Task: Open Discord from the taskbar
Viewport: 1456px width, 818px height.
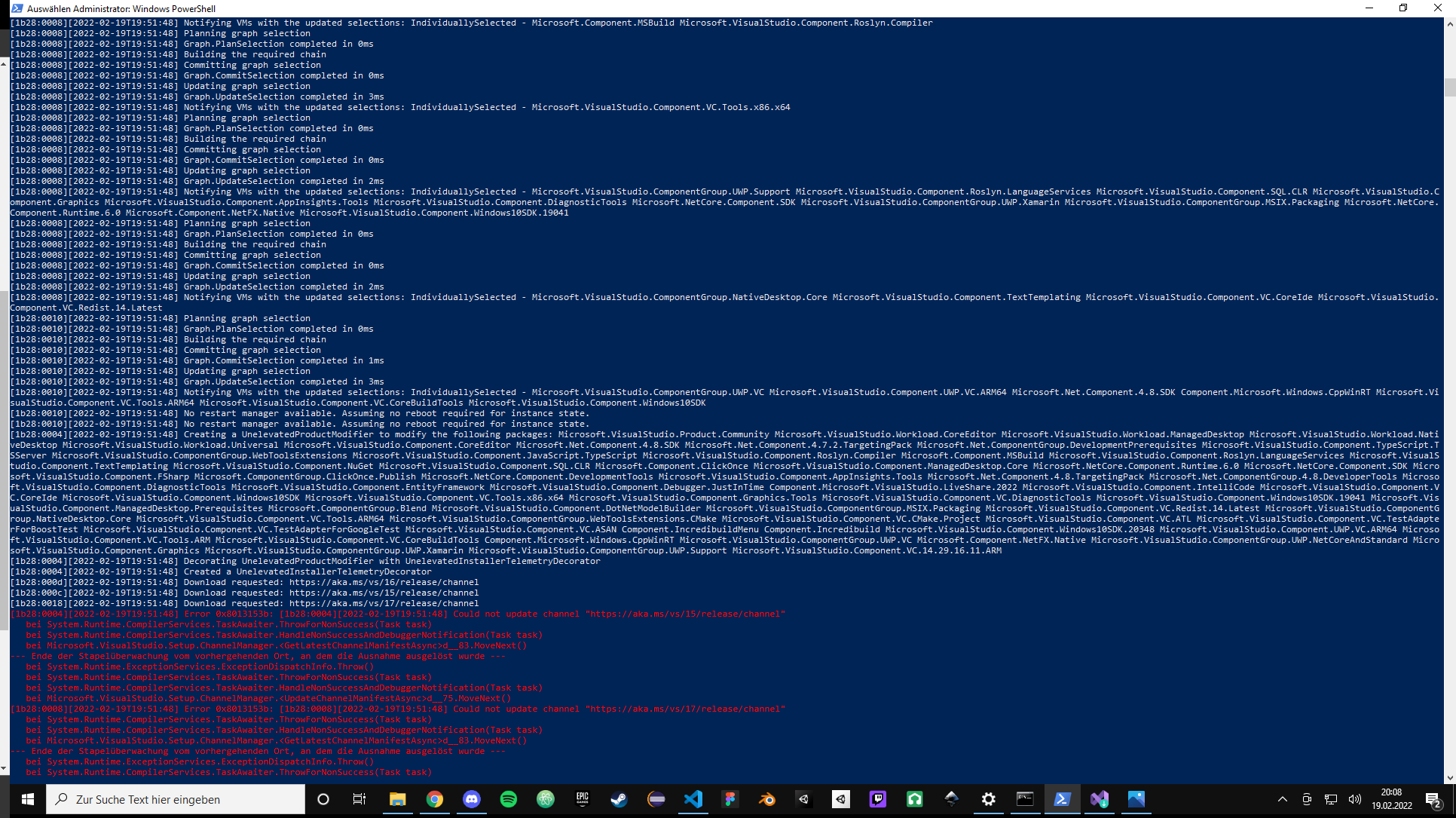Action: (472, 799)
